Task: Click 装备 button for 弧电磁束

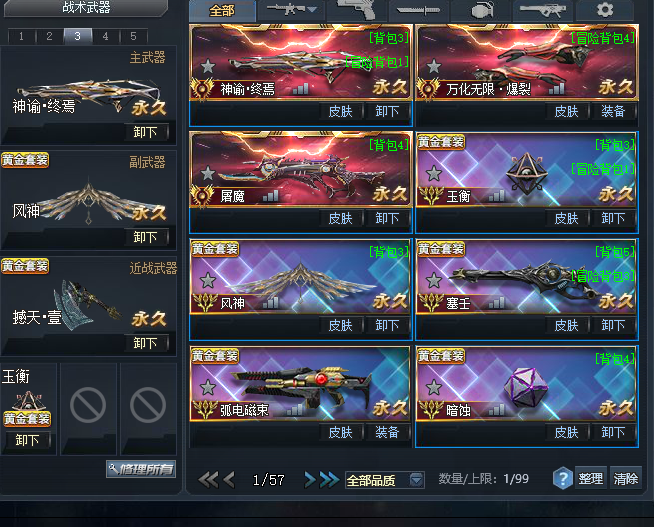Action: pos(387,432)
